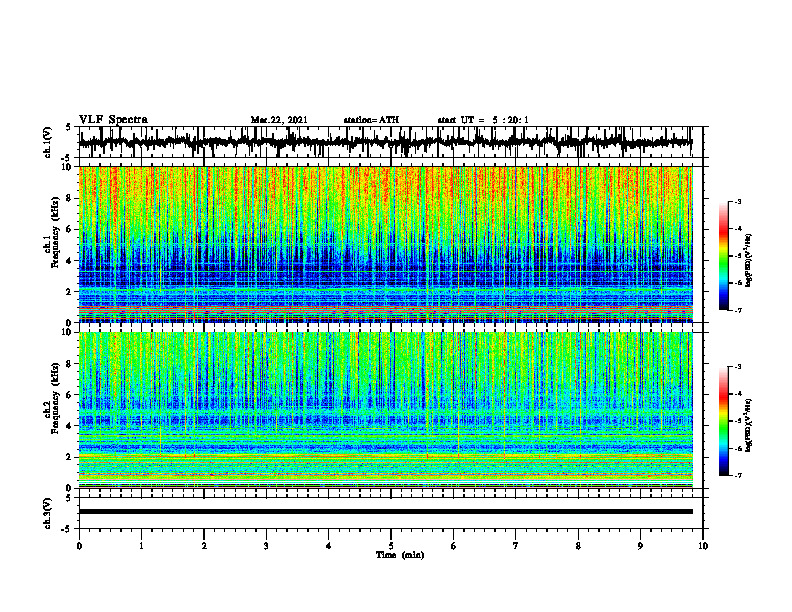The width and height of the screenshot is (792, 612).
Task: Click time axis tick label "10"
Action: (x=703, y=546)
